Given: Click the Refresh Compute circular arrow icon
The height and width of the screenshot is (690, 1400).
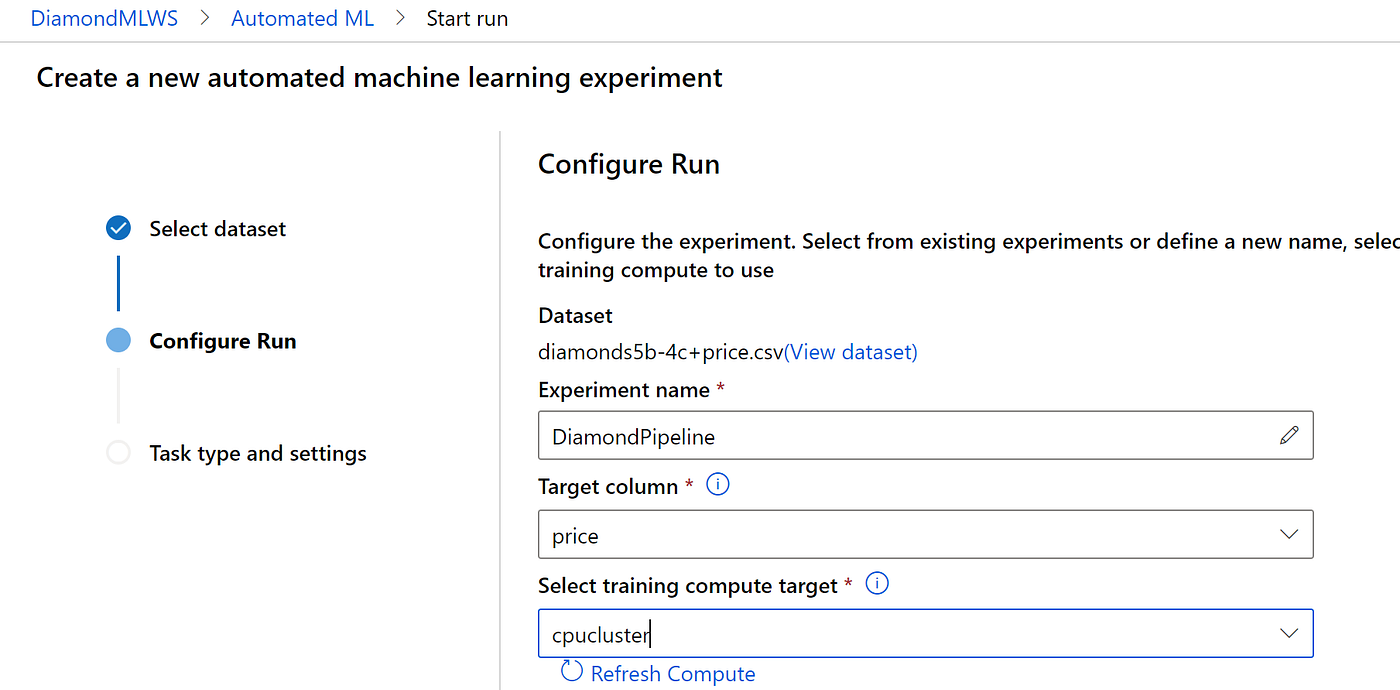Looking at the screenshot, I should click(571, 671).
